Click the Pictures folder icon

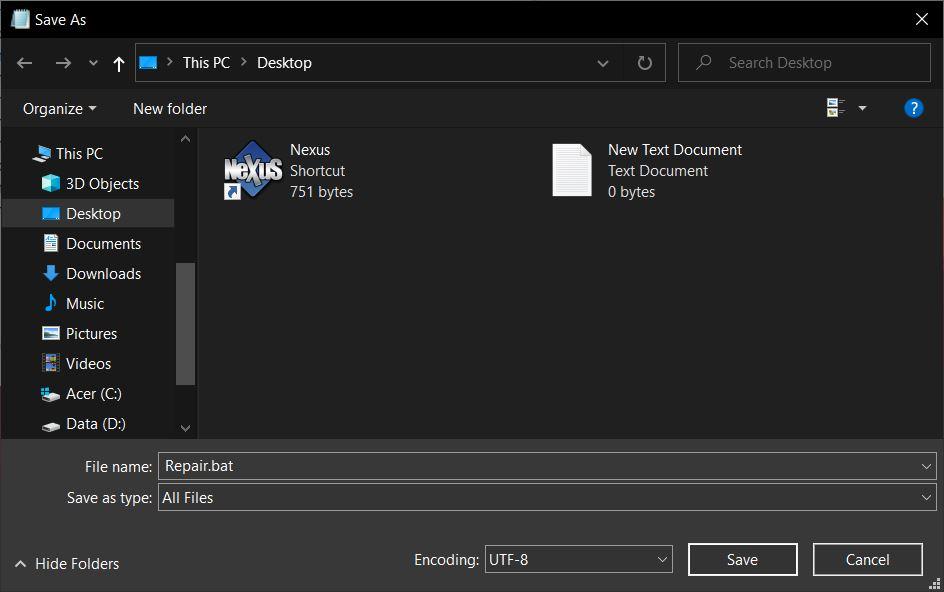point(51,333)
